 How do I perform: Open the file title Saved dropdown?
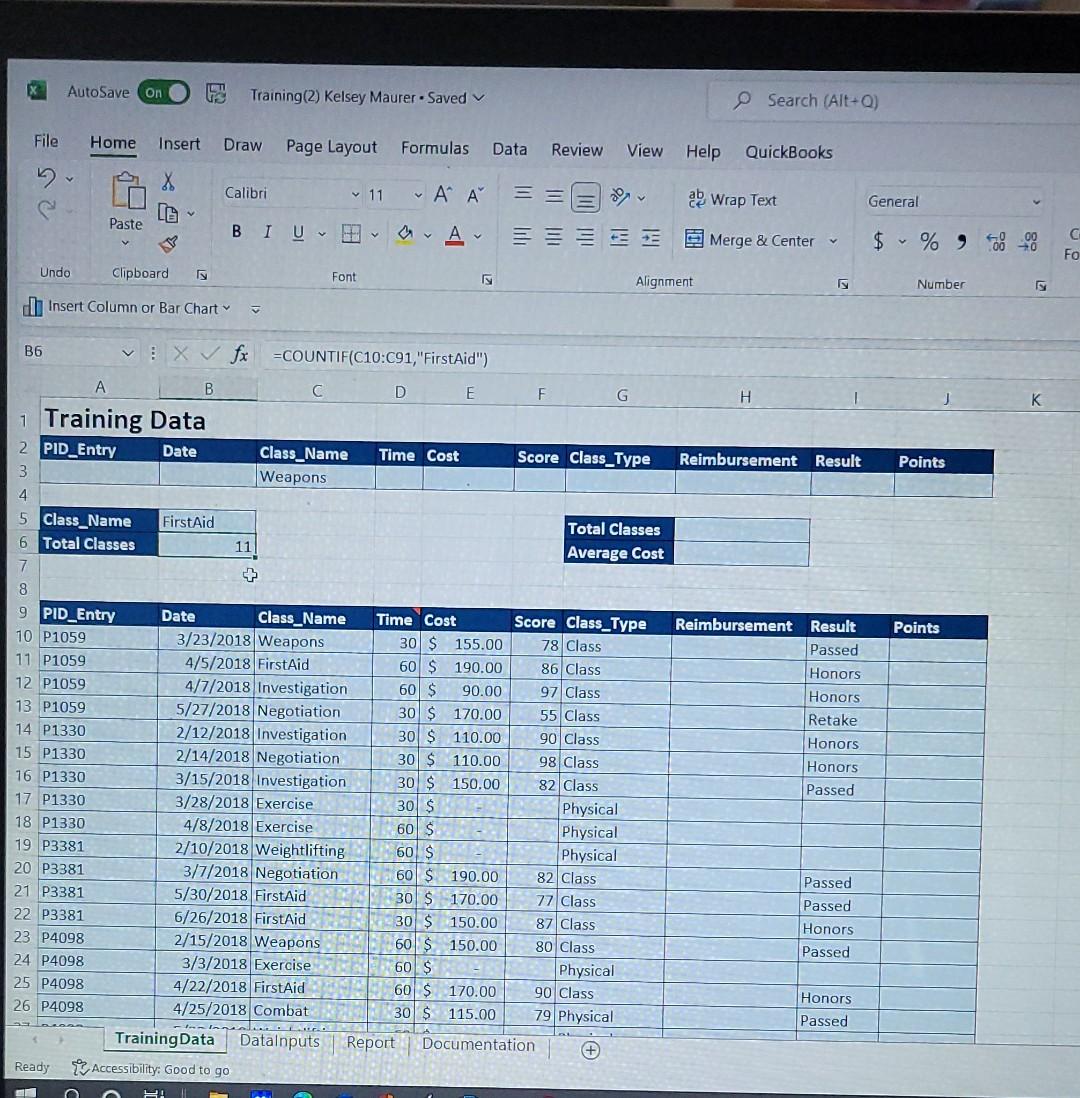pos(479,98)
